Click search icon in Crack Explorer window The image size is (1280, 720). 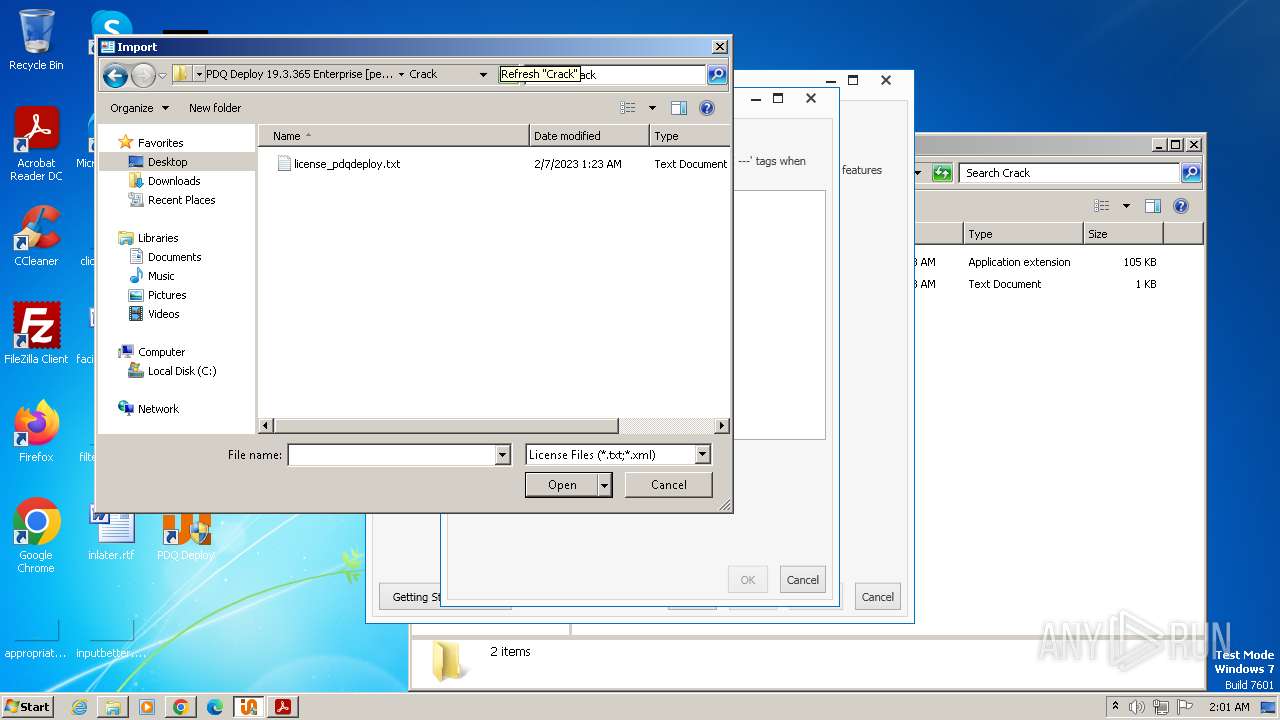[x=1191, y=173]
